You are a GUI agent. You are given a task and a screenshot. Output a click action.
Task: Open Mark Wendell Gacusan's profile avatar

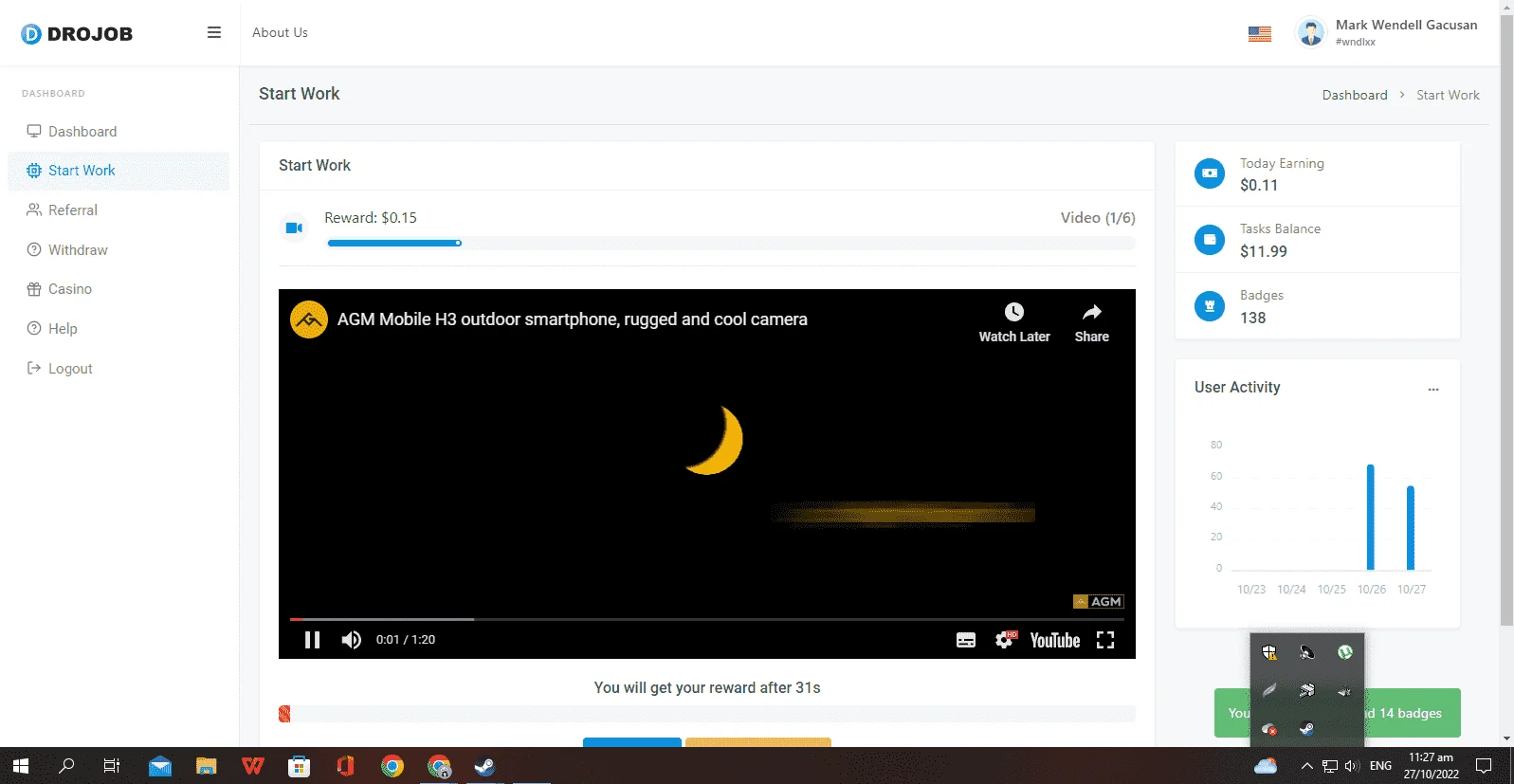tap(1311, 33)
